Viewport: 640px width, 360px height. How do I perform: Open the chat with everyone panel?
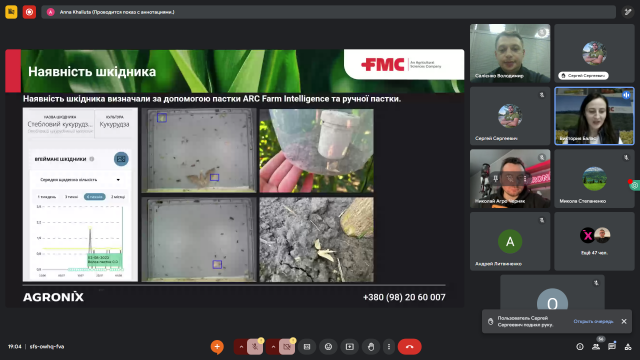click(x=612, y=347)
